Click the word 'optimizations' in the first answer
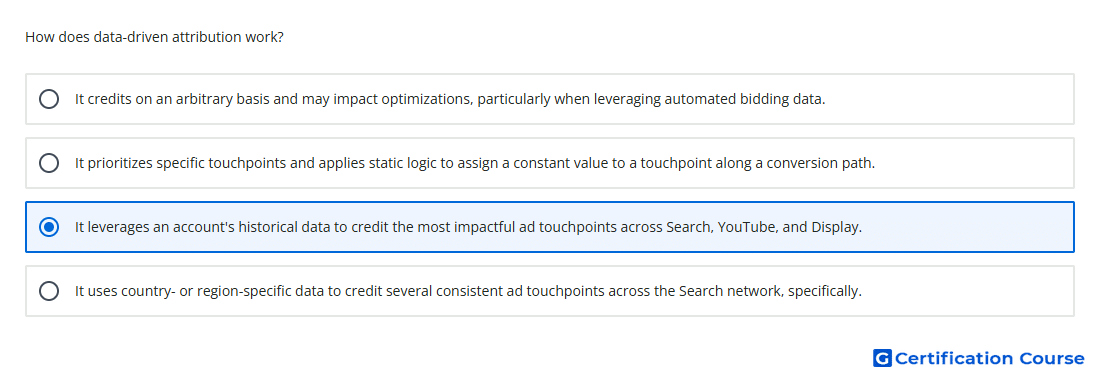Image resolution: width=1100 pixels, height=377 pixels. click(x=425, y=99)
